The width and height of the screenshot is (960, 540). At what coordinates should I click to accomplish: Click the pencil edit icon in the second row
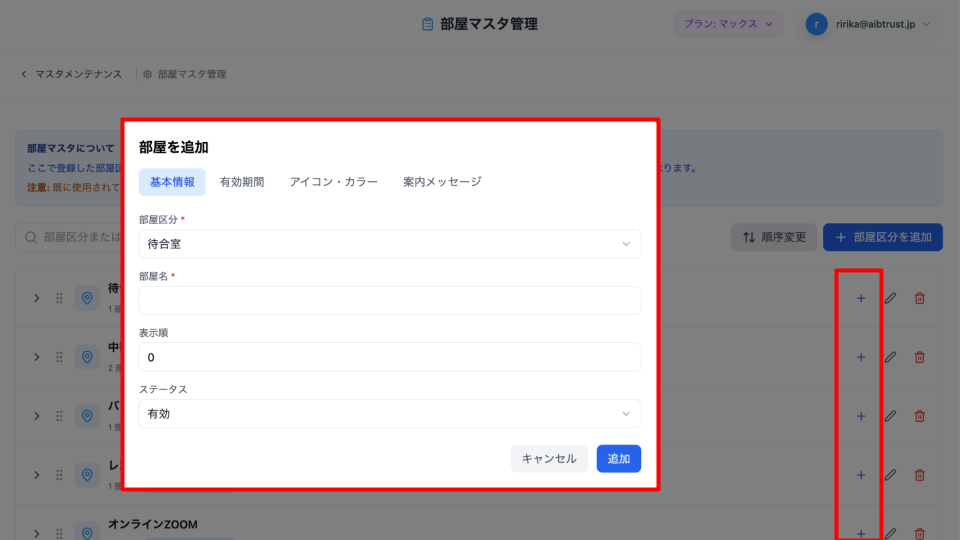pyautogui.click(x=890, y=357)
